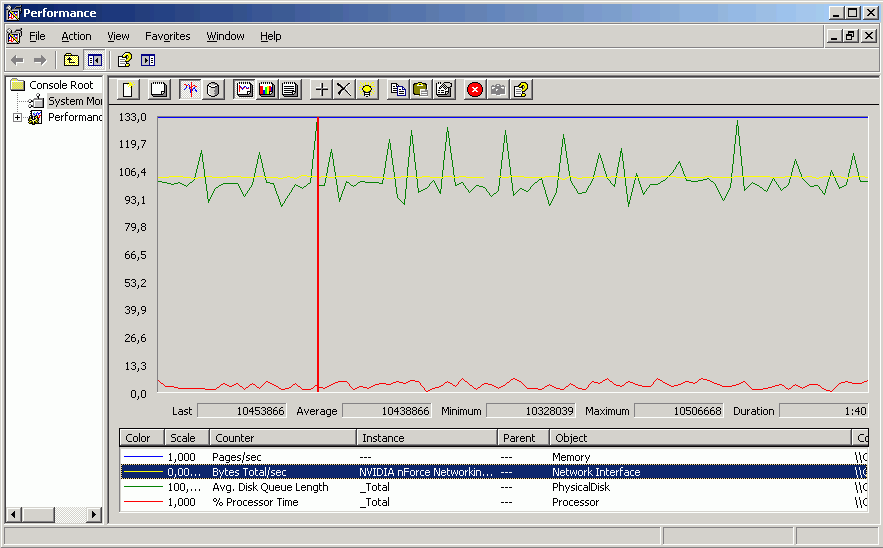The height and width of the screenshot is (548, 883).
Task: Open the Help menu
Action: click(x=270, y=36)
